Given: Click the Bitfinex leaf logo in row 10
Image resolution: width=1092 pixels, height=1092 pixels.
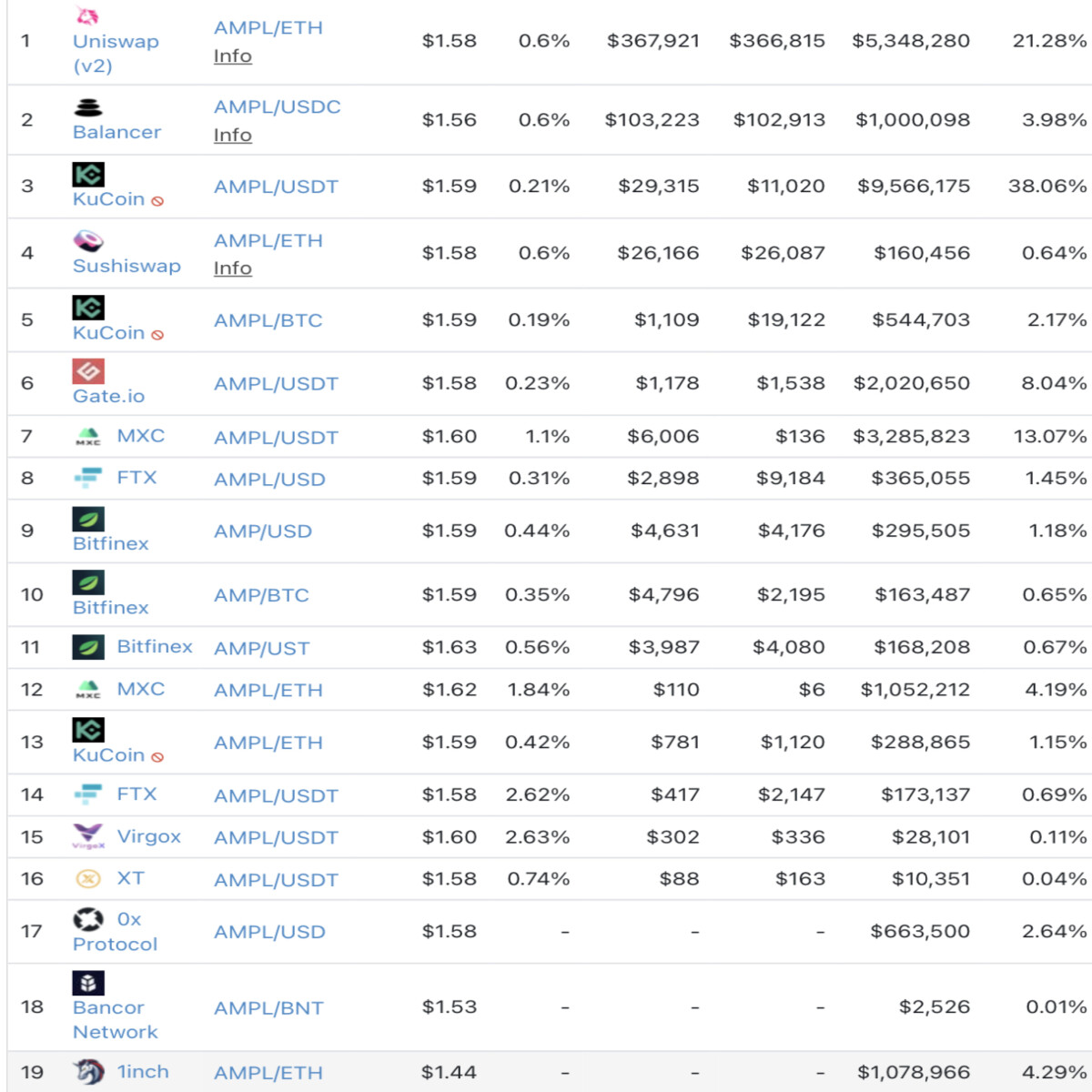Looking at the screenshot, I should click(x=88, y=582).
